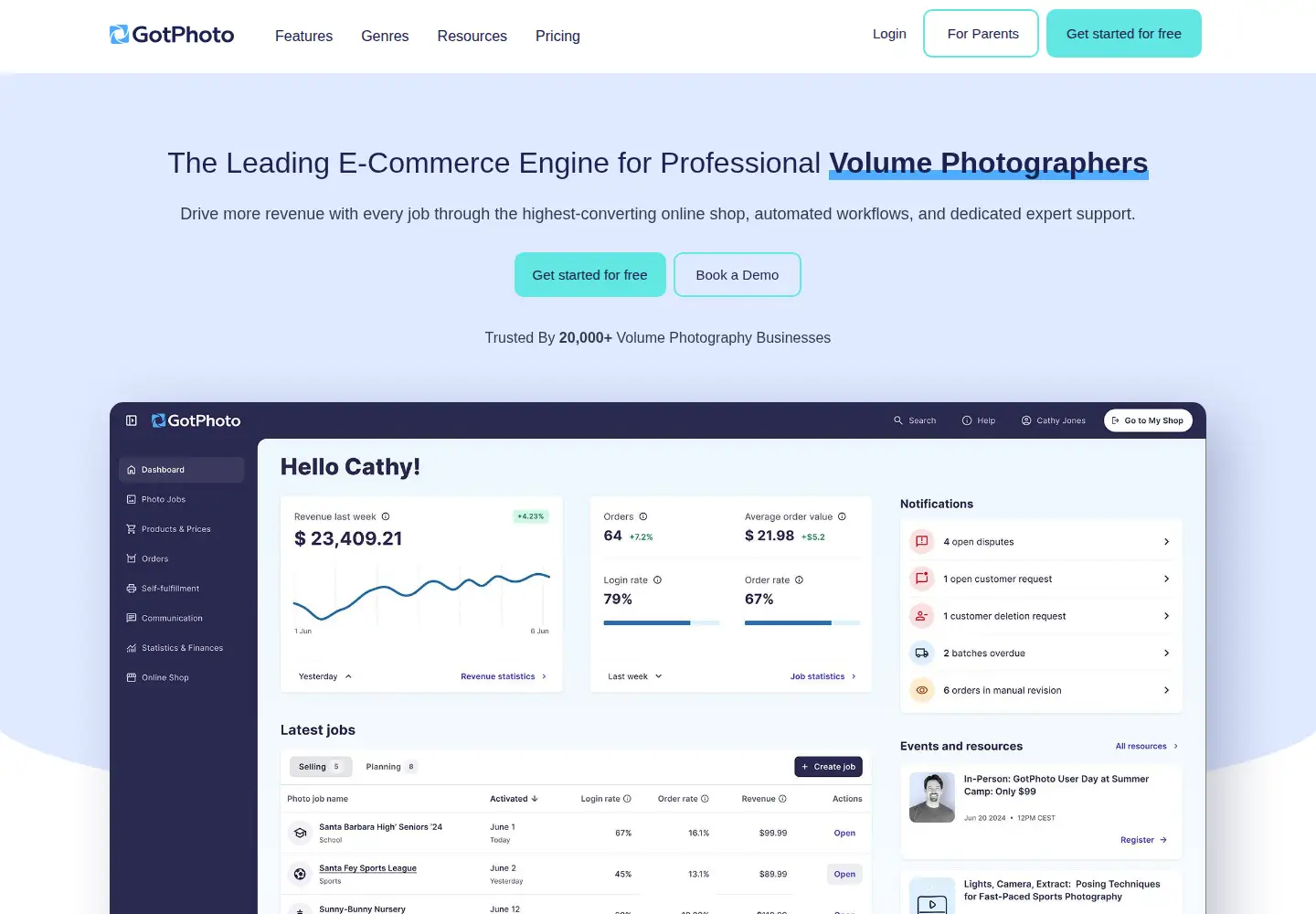Click the Create job button
Viewport: 1316px width, 914px height.
click(x=829, y=767)
